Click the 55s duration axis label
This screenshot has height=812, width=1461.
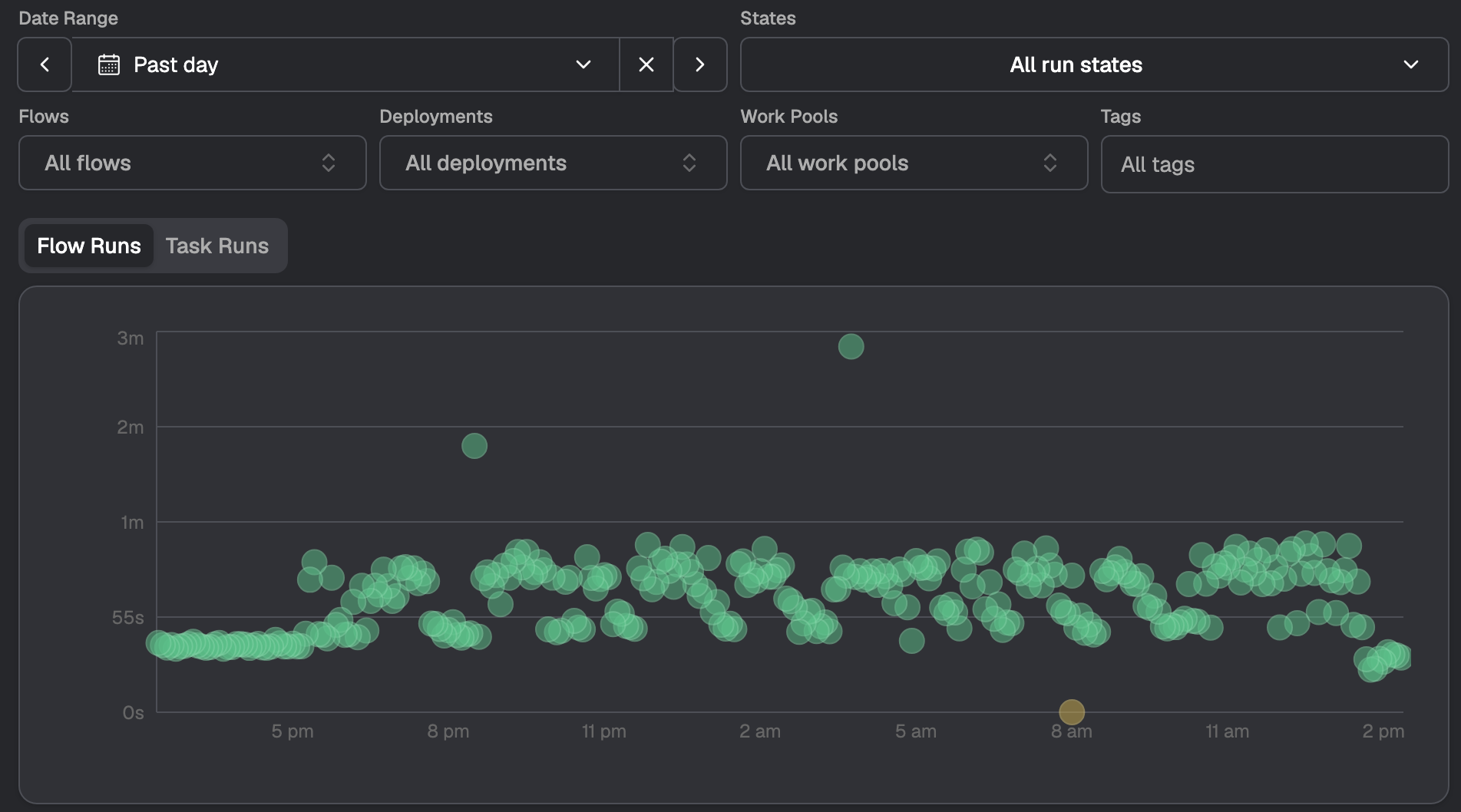127,618
